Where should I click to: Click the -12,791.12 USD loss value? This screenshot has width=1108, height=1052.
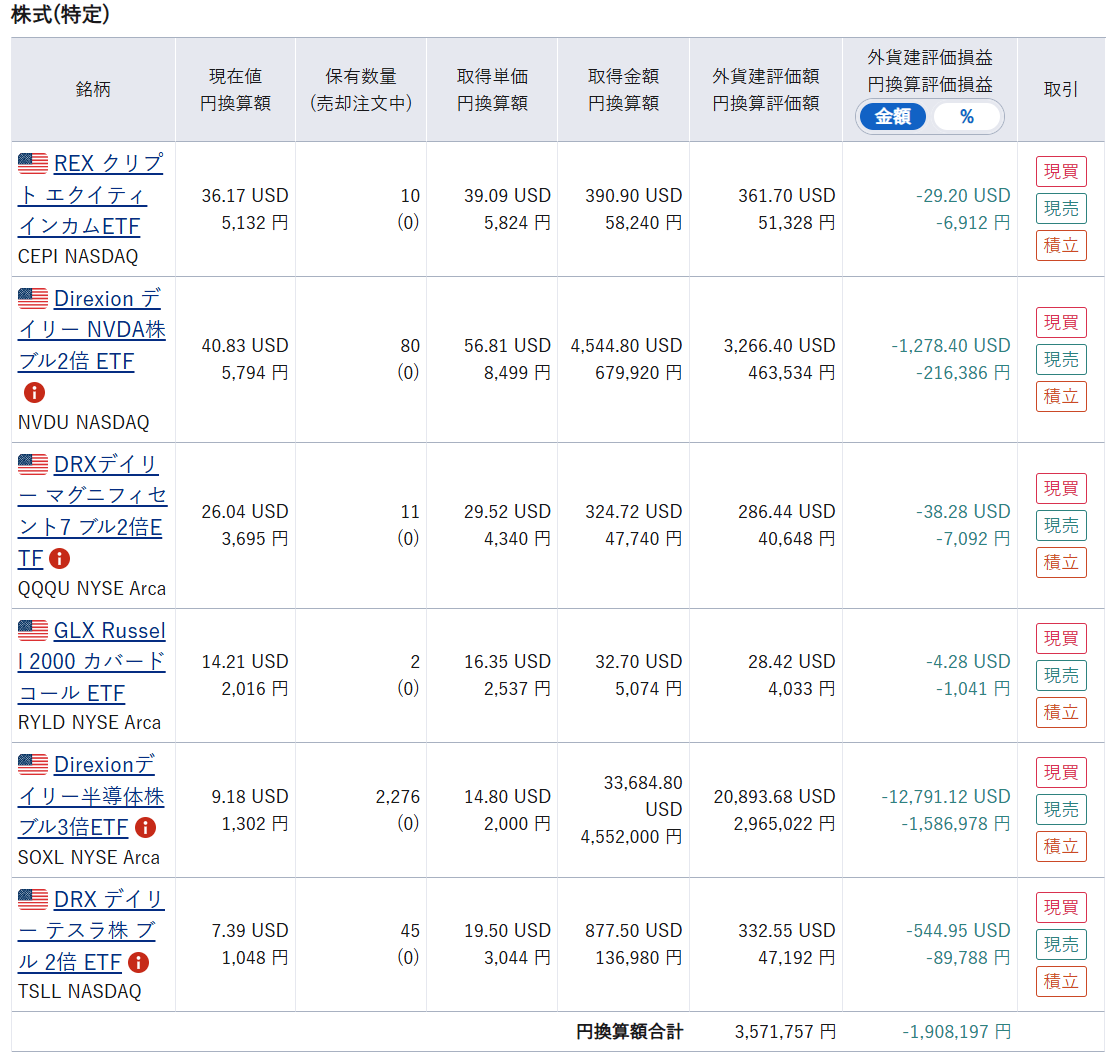[x=945, y=796]
